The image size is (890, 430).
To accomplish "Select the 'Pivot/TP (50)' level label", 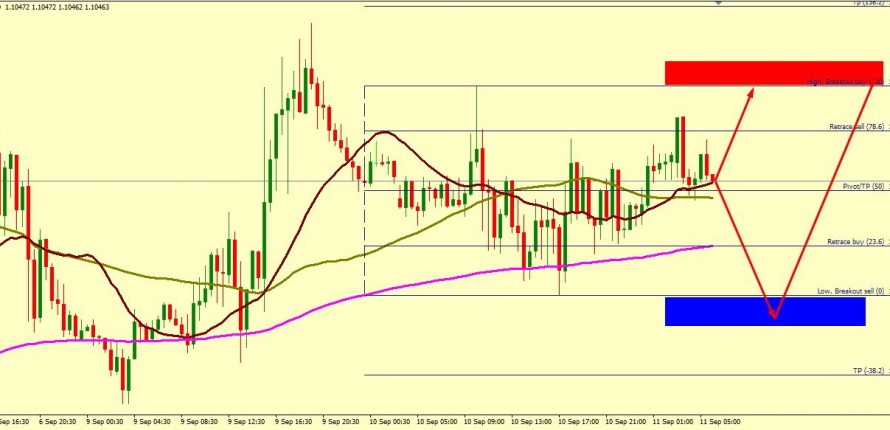I will click(863, 186).
